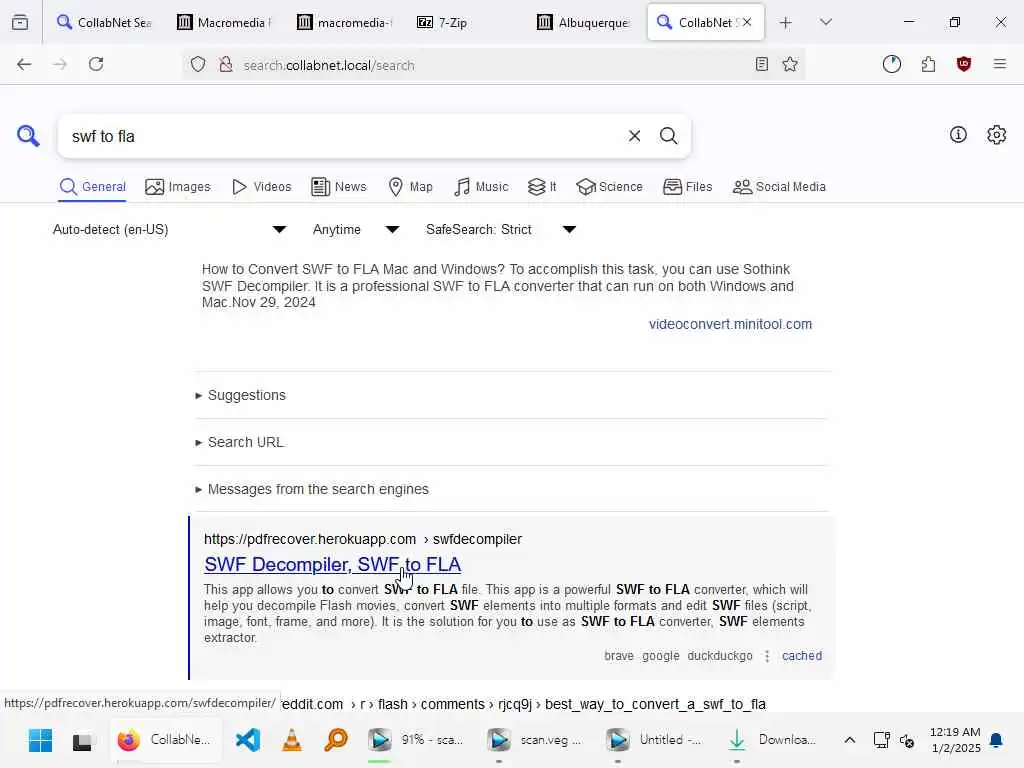Open SWF Decompiler, SWF to FLA result

332,564
